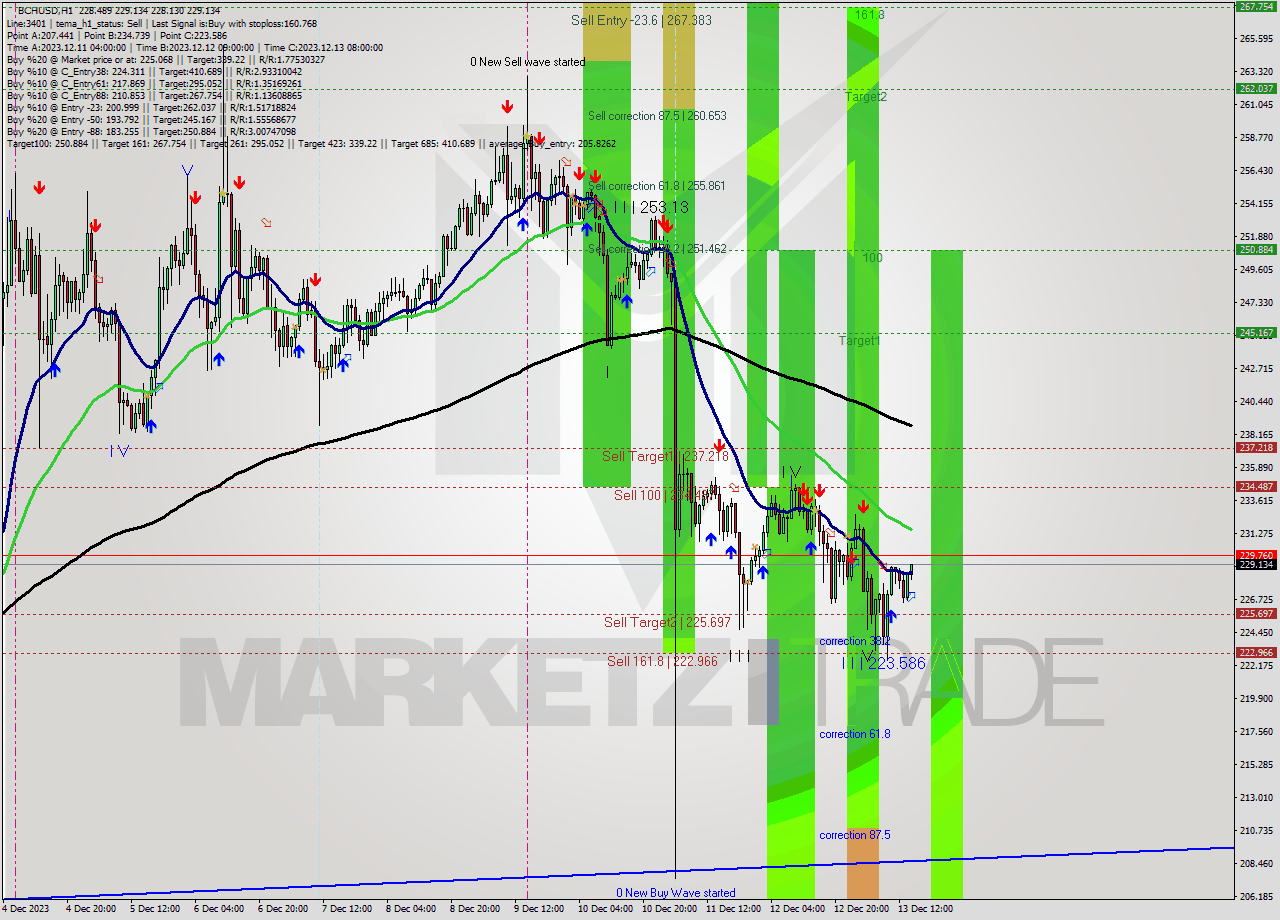1280x920 pixels.
Task: Click the 'I I I 223.586' wave label
Action: pyautogui.click(x=883, y=663)
